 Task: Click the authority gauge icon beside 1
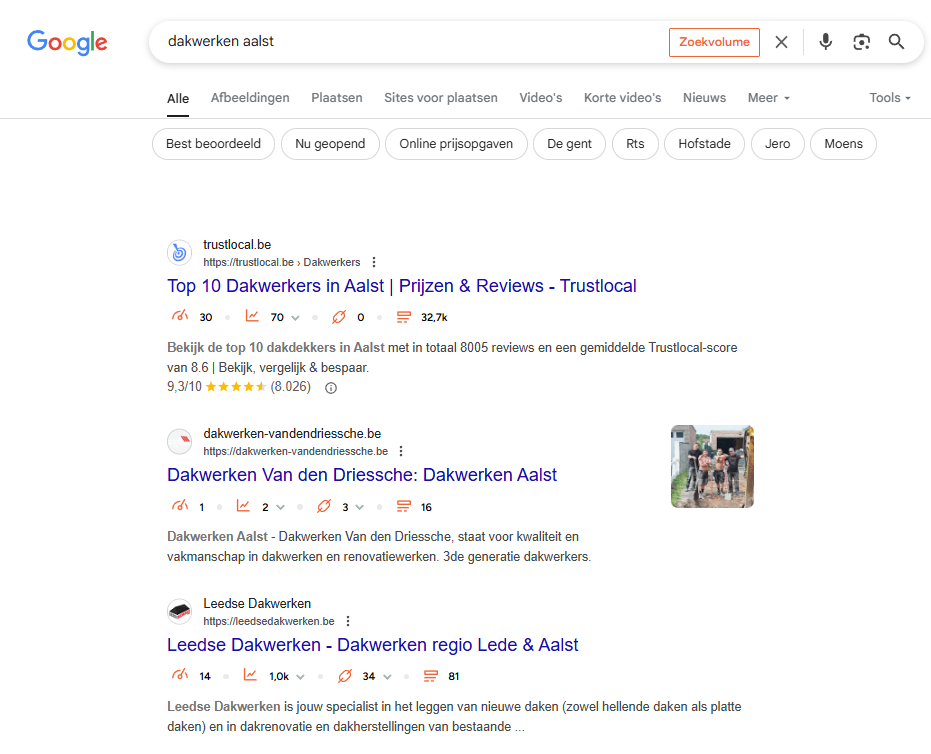pyautogui.click(x=180, y=506)
